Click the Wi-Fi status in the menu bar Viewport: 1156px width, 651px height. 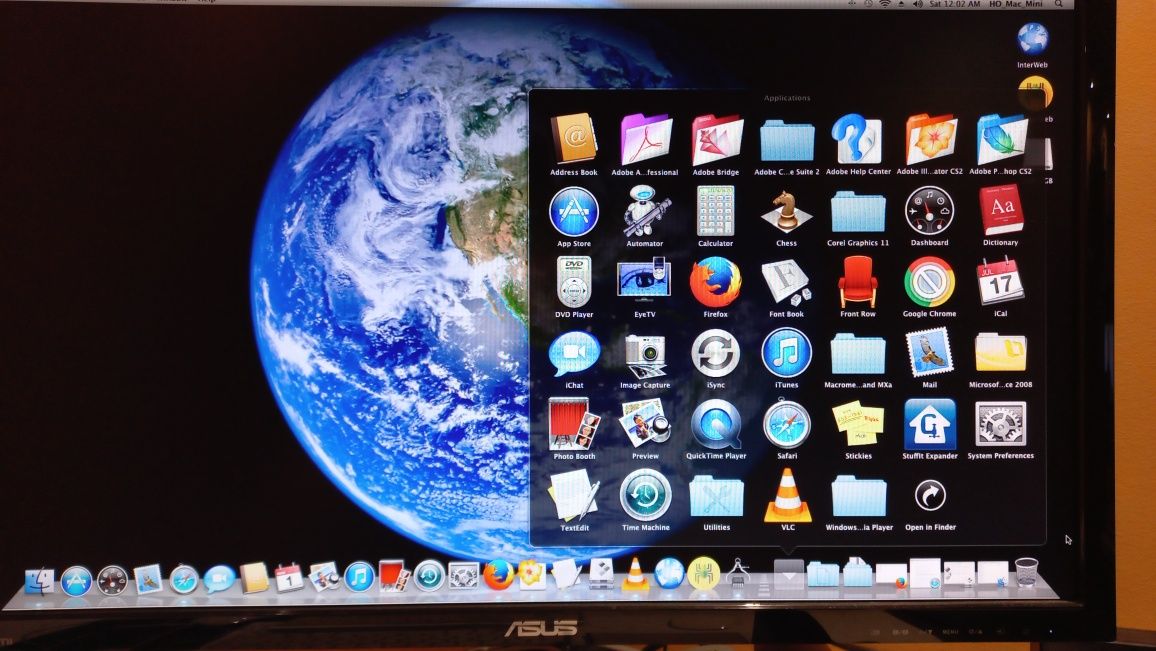coord(884,4)
